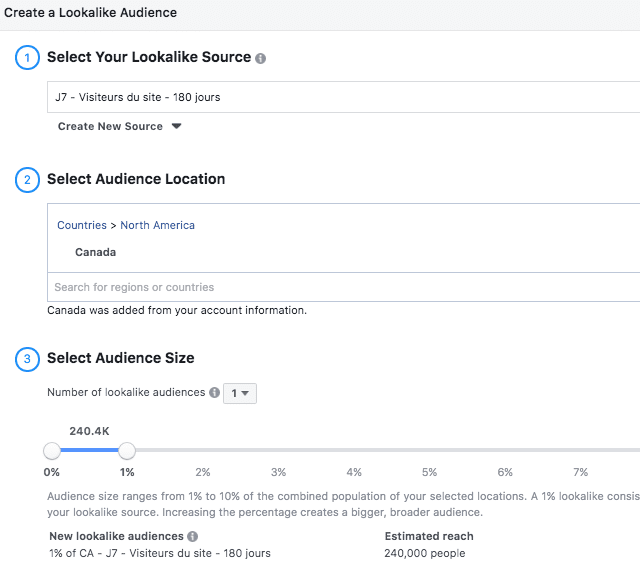Click the 3% mark on audience size slider
The width and height of the screenshot is (640, 567).
point(278,450)
